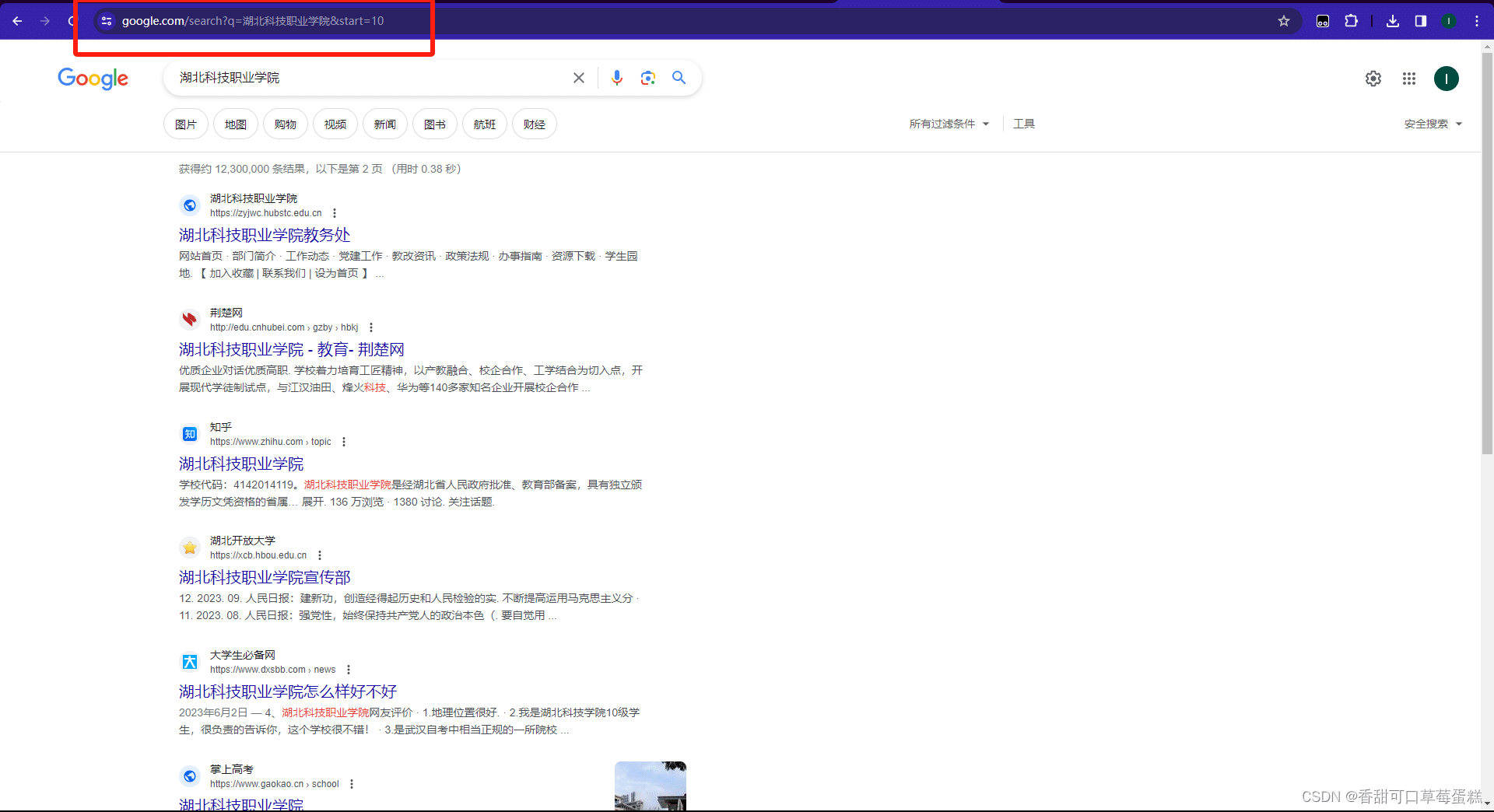1494x812 pixels.
Task: Select the 图片 filter tab
Action: point(186,124)
